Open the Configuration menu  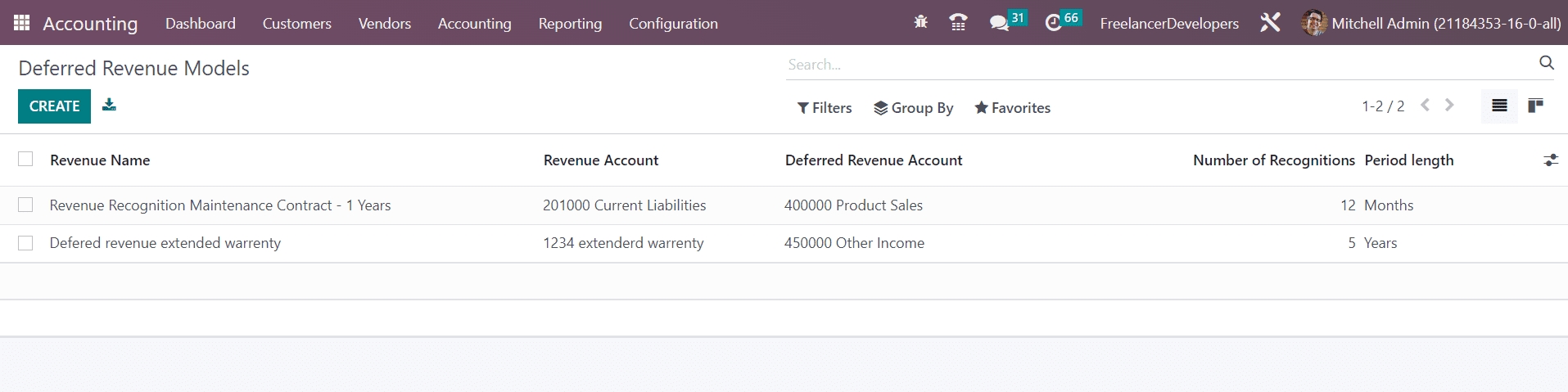click(673, 24)
